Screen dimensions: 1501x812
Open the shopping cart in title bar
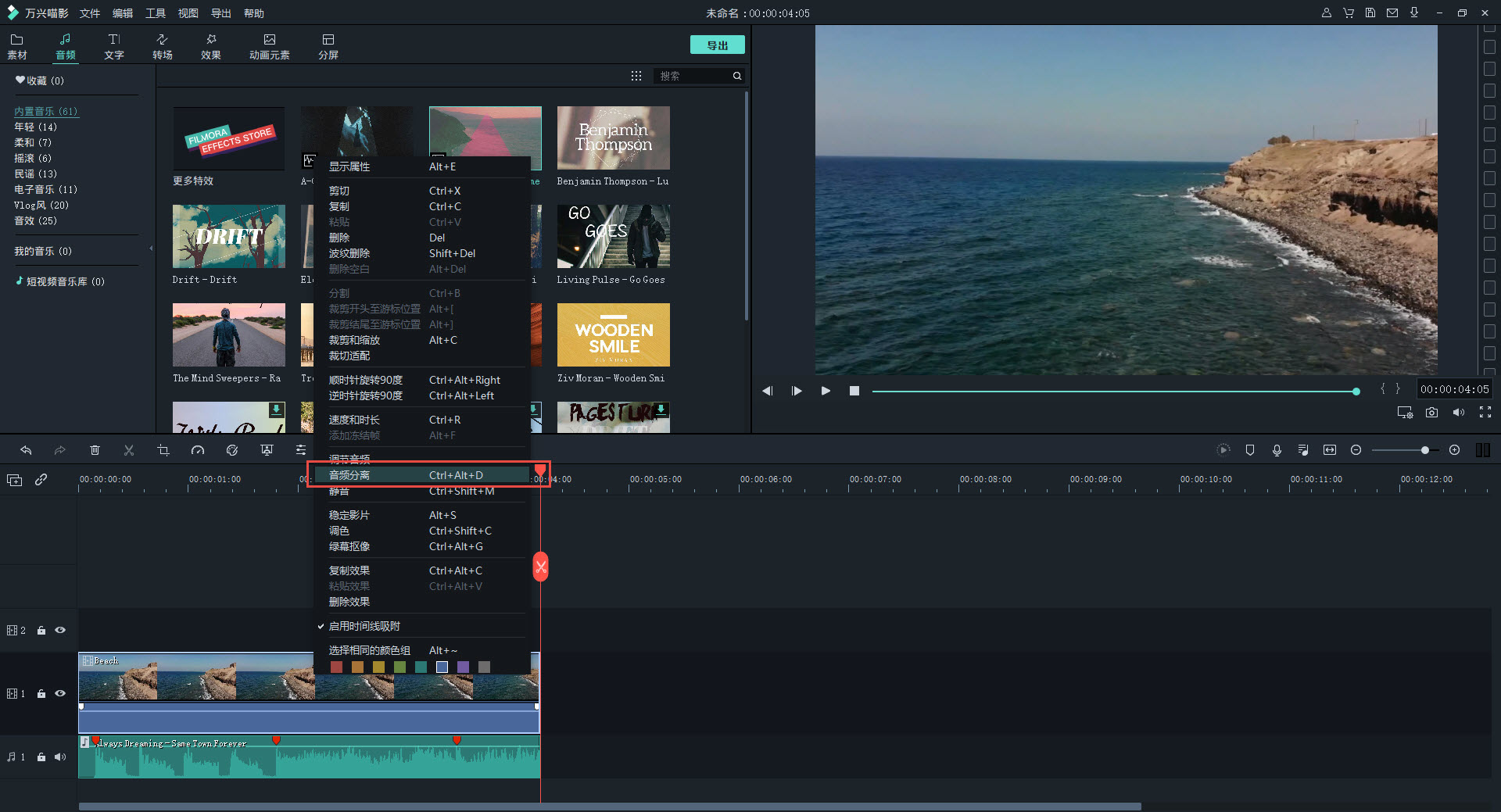pos(1349,13)
